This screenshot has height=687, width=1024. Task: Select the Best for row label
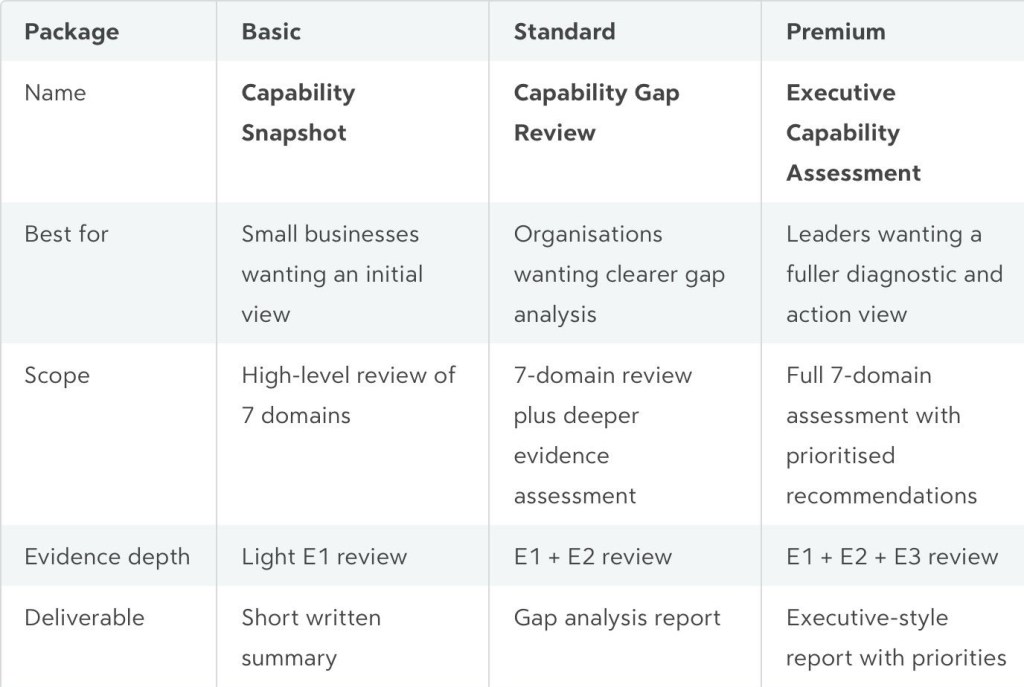(x=66, y=234)
